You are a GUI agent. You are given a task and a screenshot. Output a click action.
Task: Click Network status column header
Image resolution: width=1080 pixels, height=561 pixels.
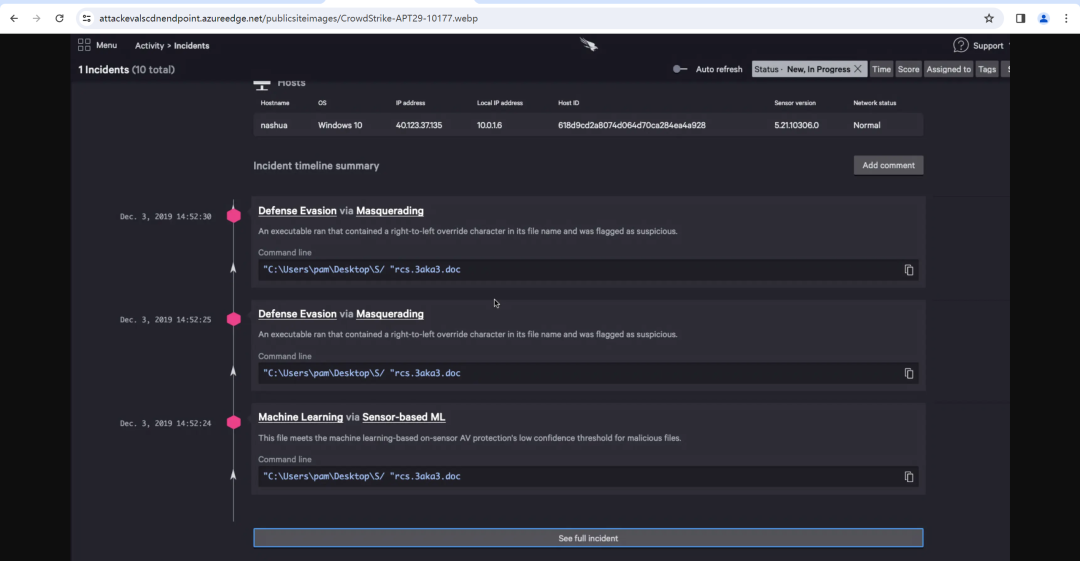pos(875,103)
